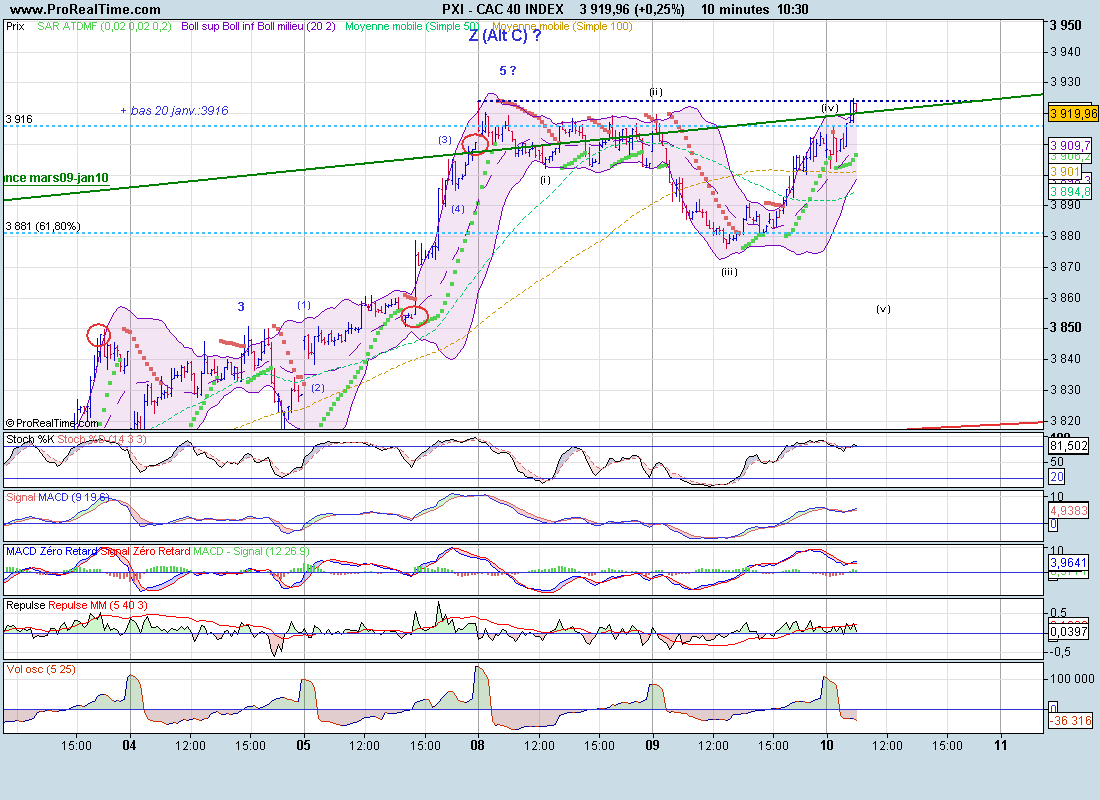Click the SAR ATDMF (0,02 0,02 0,2) label
Viewport: 1100px width, 800px height.
[105, 27]
